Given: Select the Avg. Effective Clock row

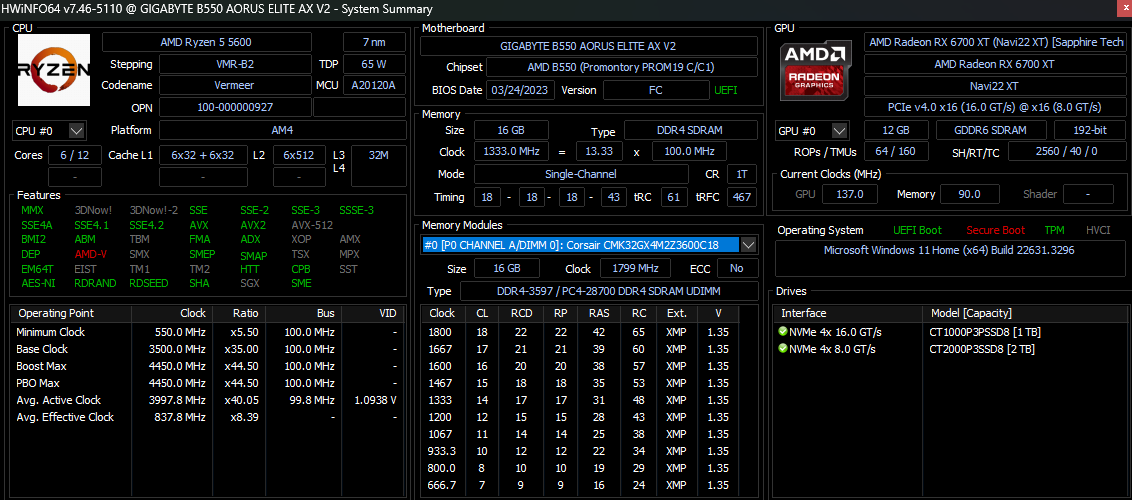Looking at the screenshot, I should click(x=207, y=417).
